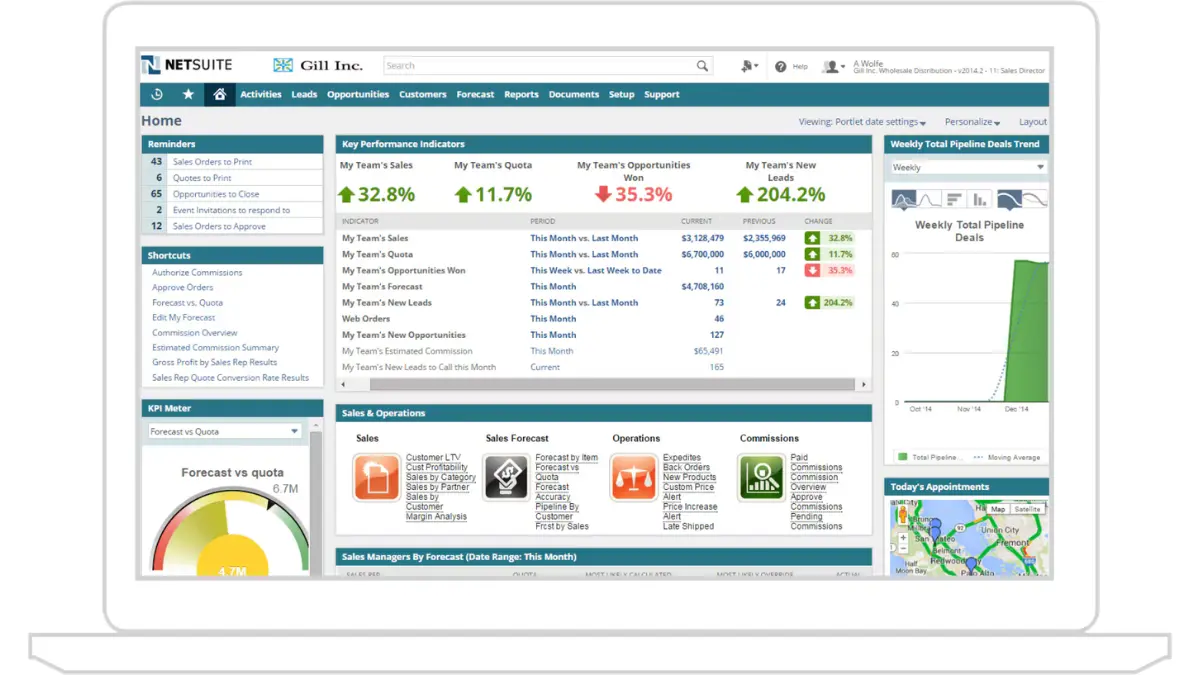Open the Commissions panel icon
Image resolution: width=1200 pixels, height=675 pixels.
pyautogui.click(x=763, y=477)
